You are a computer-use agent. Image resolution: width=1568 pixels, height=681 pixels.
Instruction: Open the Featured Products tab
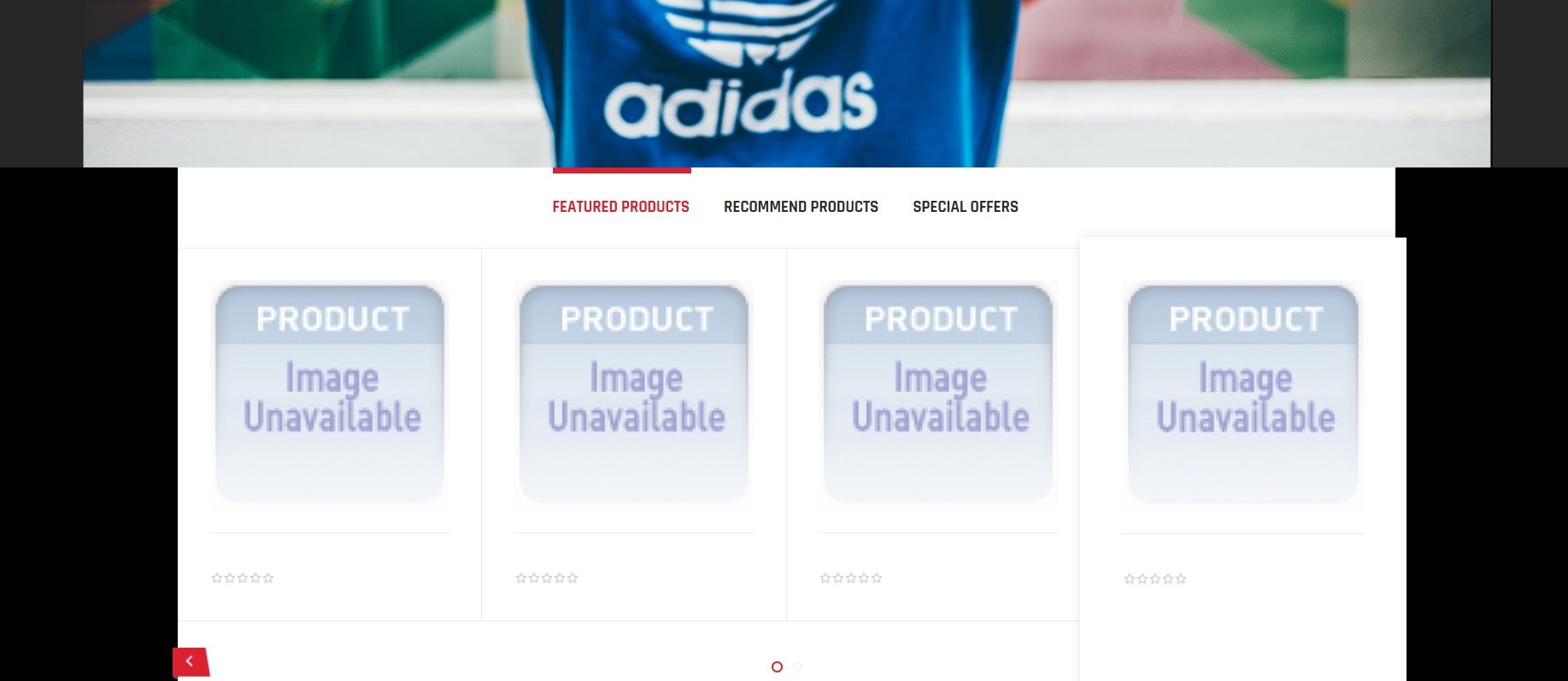[x=620, y=207]
